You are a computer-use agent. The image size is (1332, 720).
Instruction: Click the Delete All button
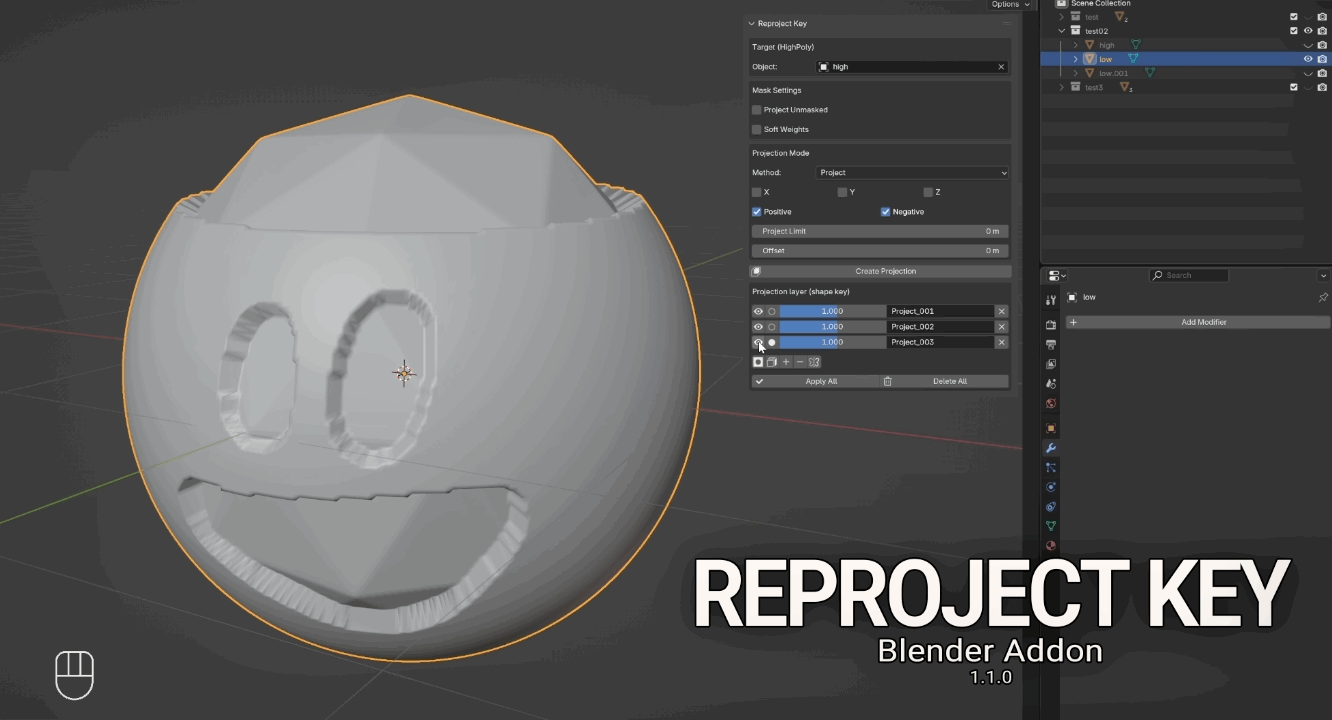pos(945,381)
